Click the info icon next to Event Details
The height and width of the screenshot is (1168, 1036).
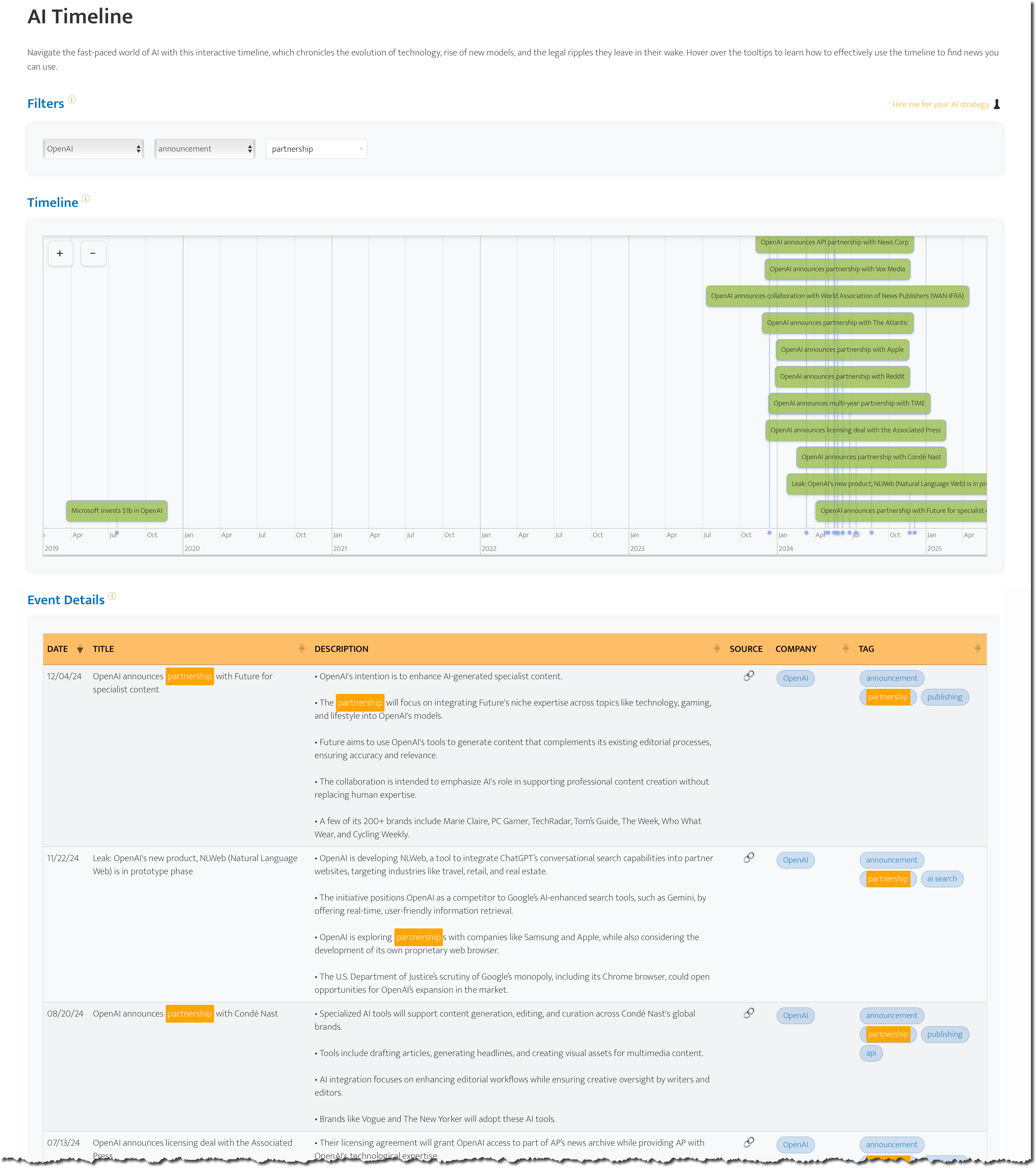[112, 596]
